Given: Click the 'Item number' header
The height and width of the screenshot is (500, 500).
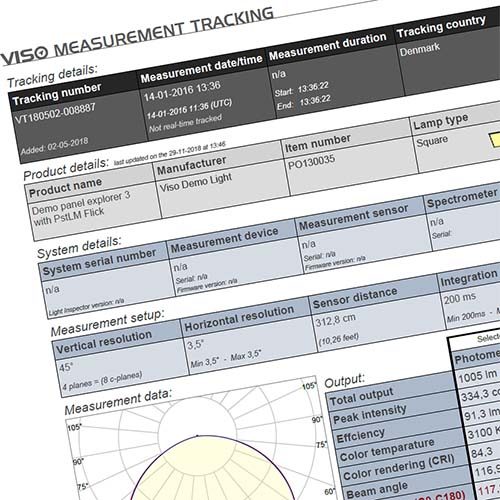Looking at the screenshot, I should (x=318, y=144).
